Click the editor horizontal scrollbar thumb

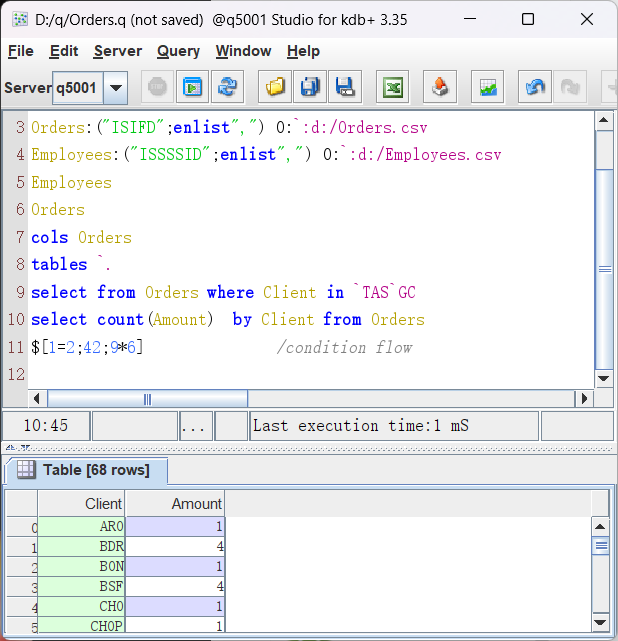(x=147, y=399)
